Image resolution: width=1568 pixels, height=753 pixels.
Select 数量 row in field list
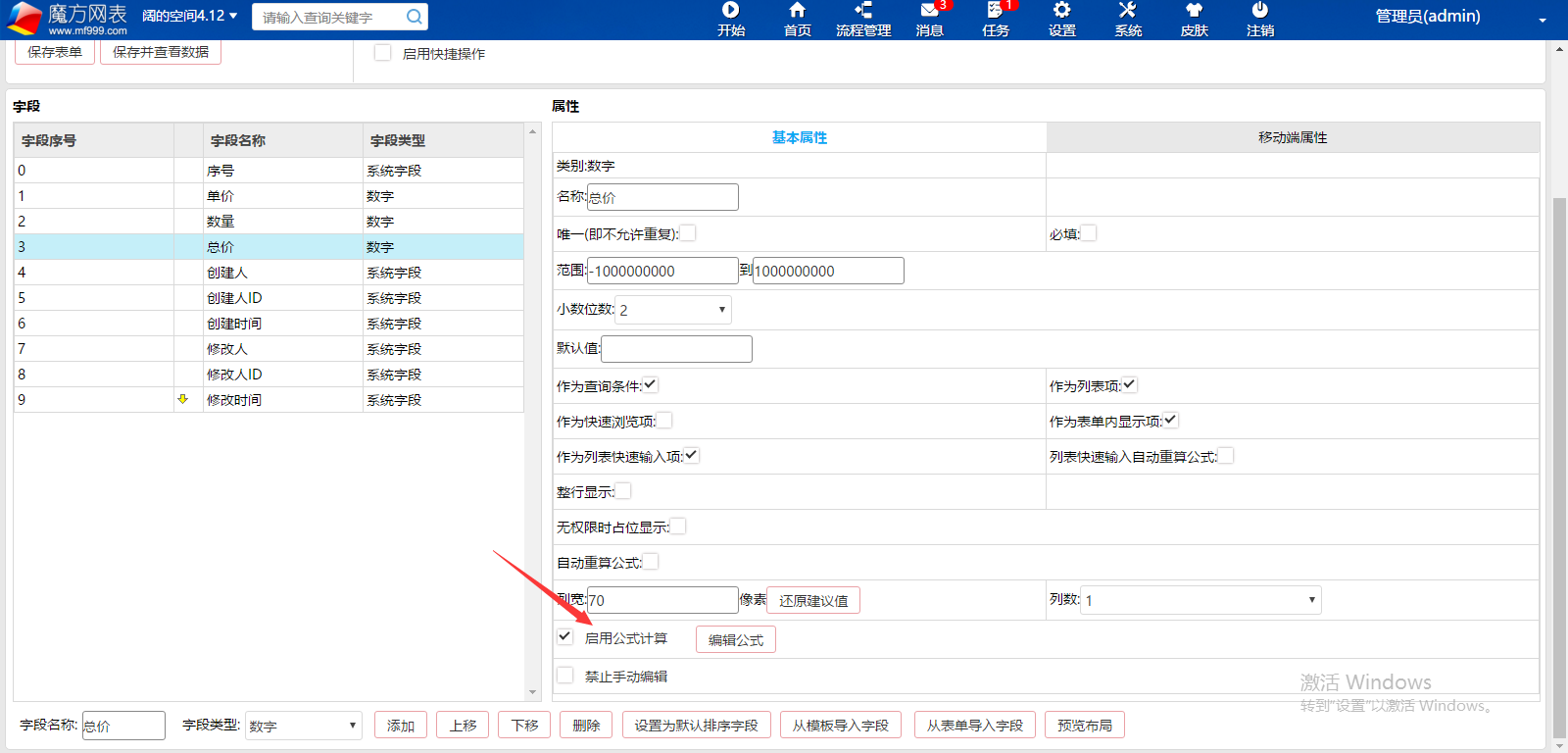(x=269, y=222)
